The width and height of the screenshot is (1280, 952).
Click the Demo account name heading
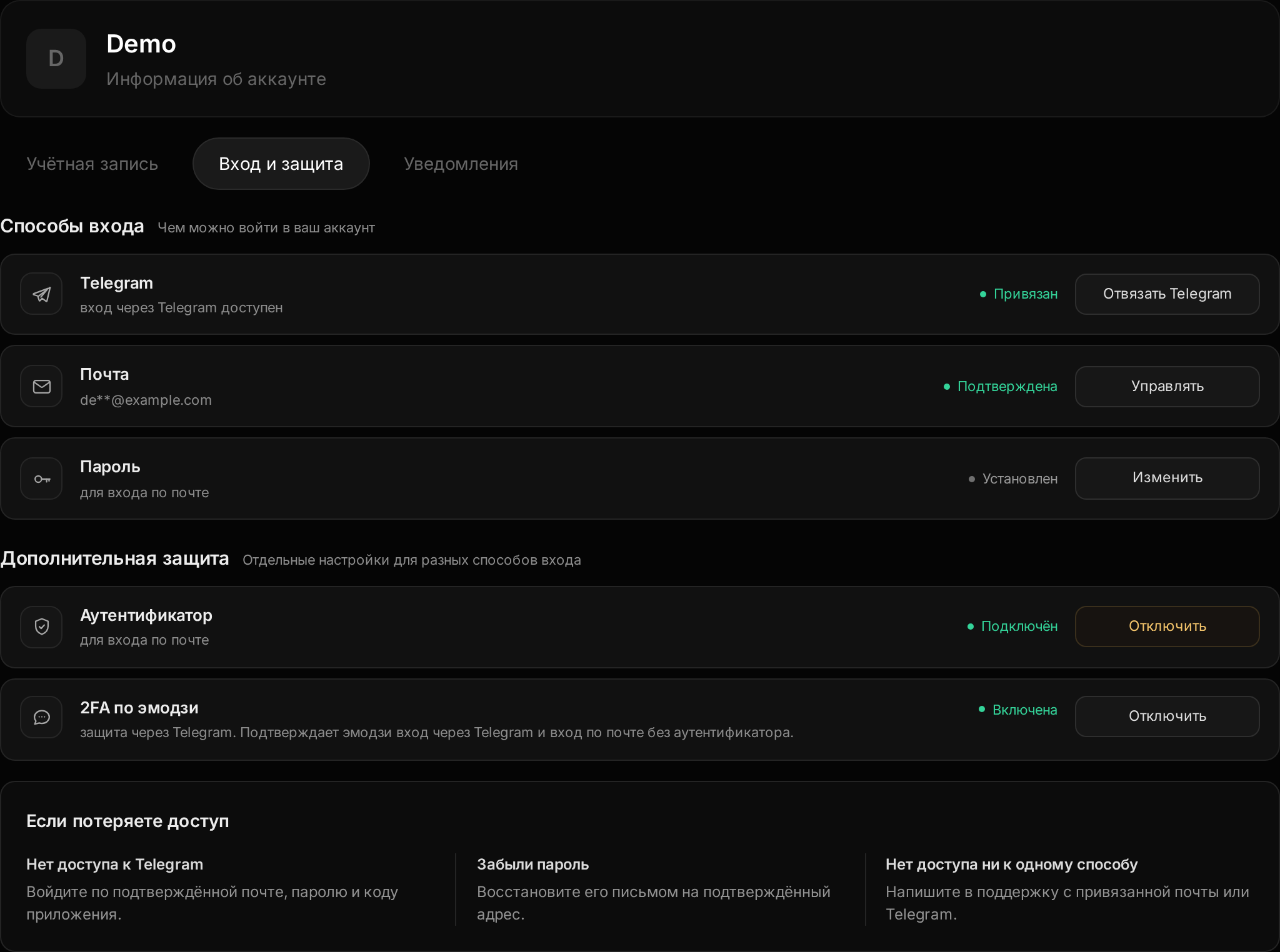click(x=141, y=44)
